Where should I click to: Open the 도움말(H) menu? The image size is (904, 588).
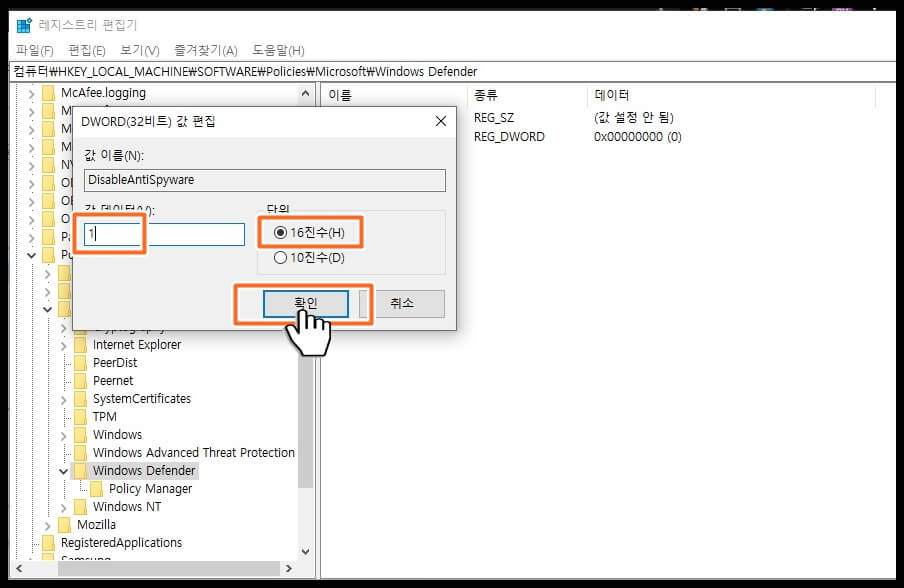(278, 51)
